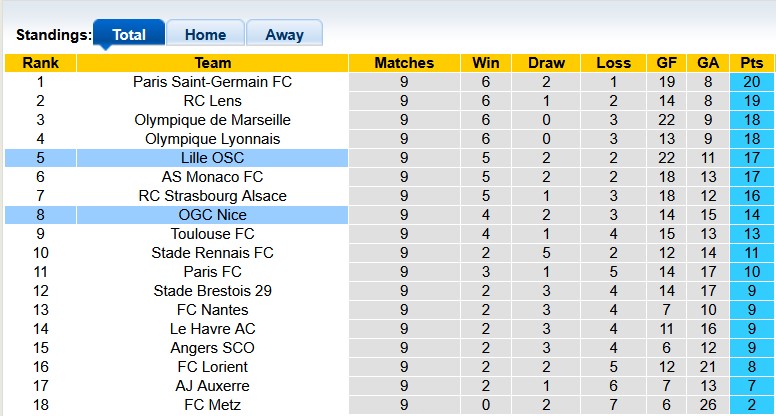Click the Matches column header
This screenshot has width=776, height=416.
point(404,63)
